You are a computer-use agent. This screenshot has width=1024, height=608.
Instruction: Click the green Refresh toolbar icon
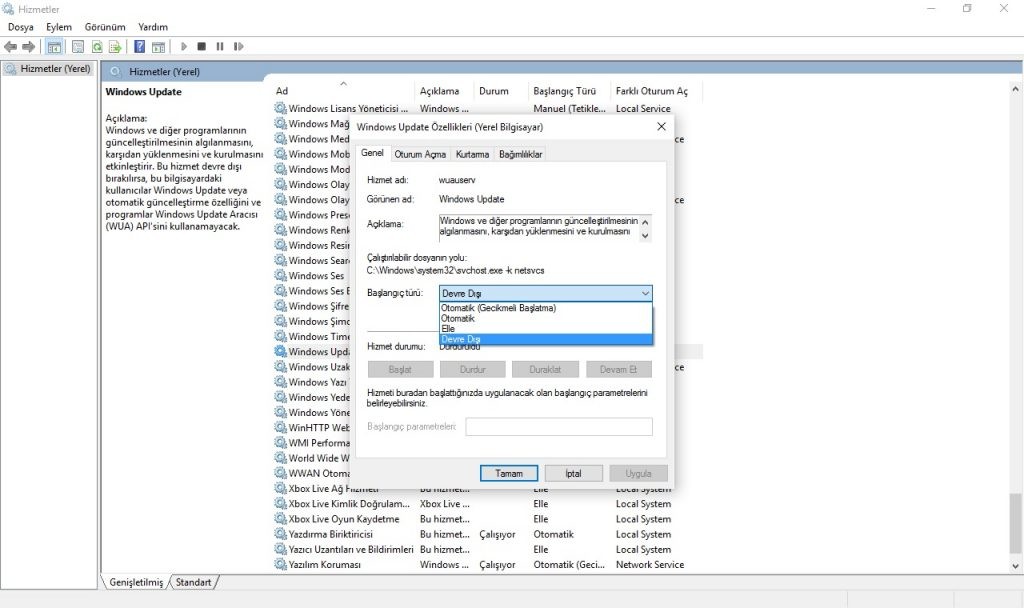coord(97,46)
